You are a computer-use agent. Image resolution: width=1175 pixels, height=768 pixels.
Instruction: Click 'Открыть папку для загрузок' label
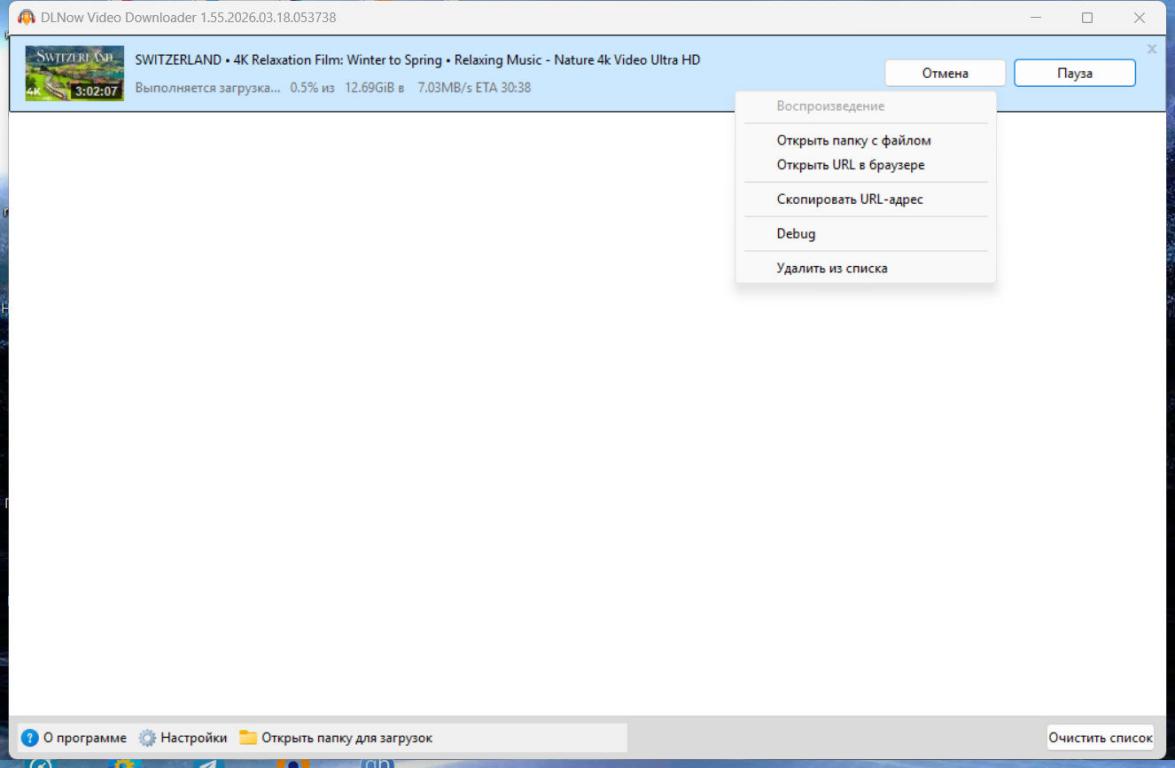click(x=347, y=738)
